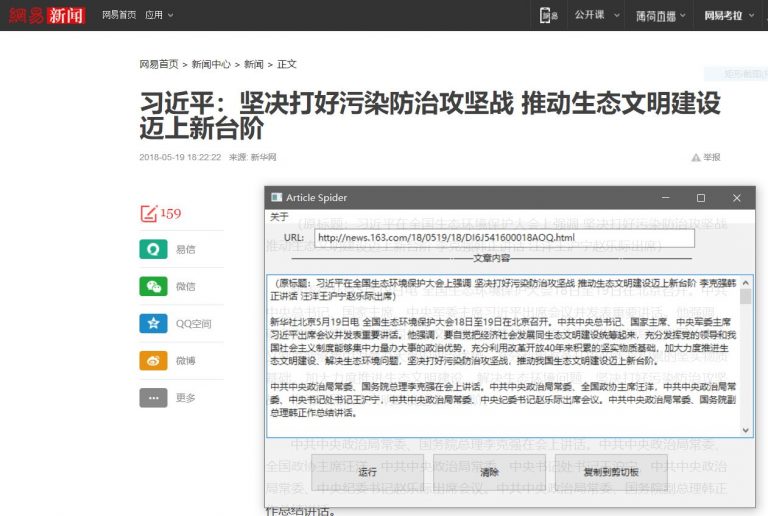
Task: Expand the 公开课 dropdown menu
Action: tap(594, 15)
